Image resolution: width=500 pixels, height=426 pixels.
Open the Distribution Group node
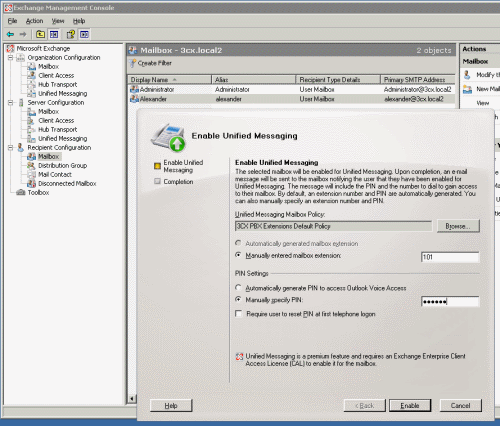click(x=62, y=166)
